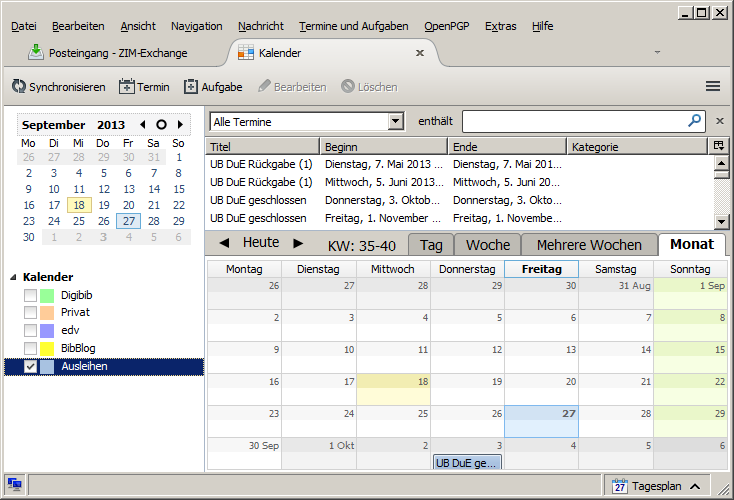The width and height of the screenshot is (734, 500).
Task: Toggle the Privat calendar checkbox
Action: click(x=30, y=313)
